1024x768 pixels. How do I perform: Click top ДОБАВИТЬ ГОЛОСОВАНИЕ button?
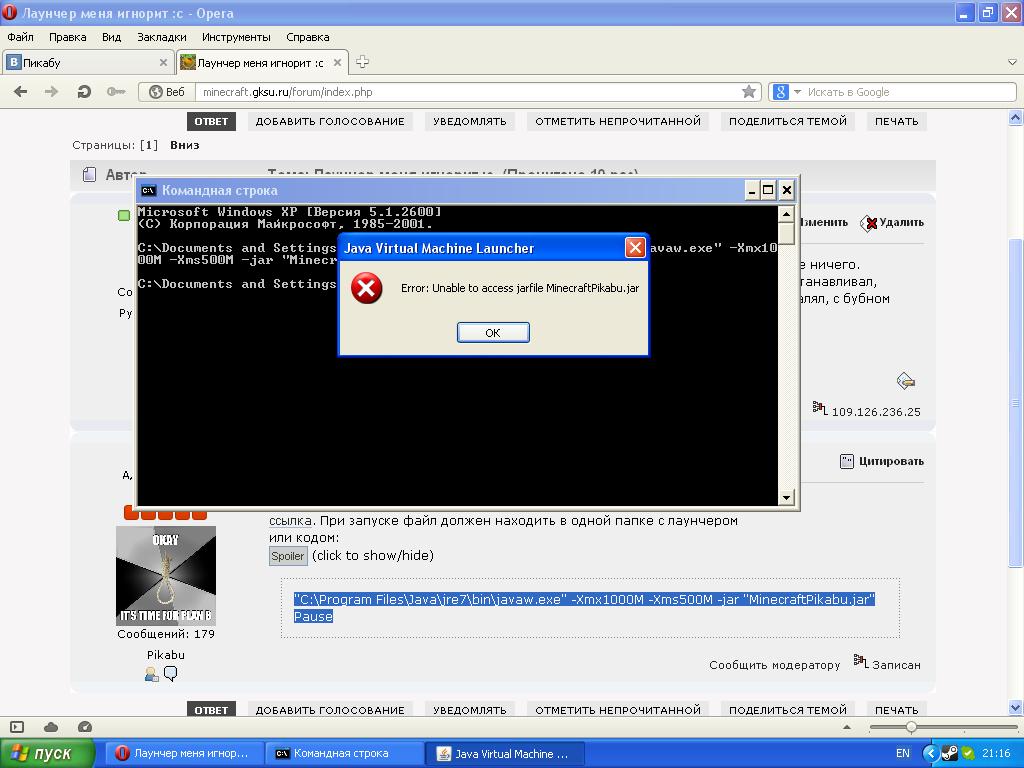tap(330, 121)
